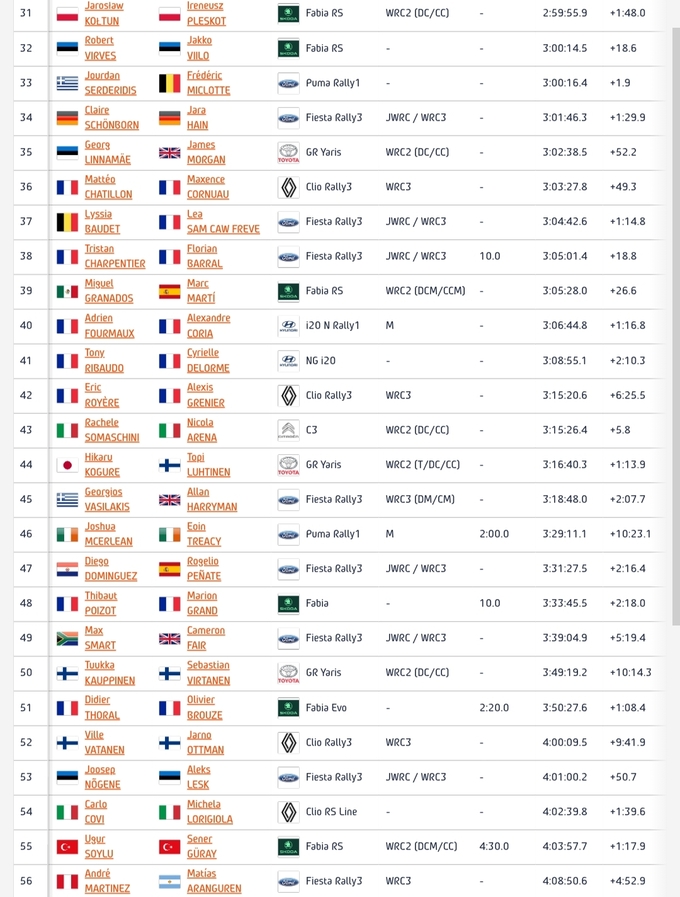Click the Turkish flag next to Ugur Soylu
Image resolution: width=680 pixels, height=897 pixels.
point(67,847)
